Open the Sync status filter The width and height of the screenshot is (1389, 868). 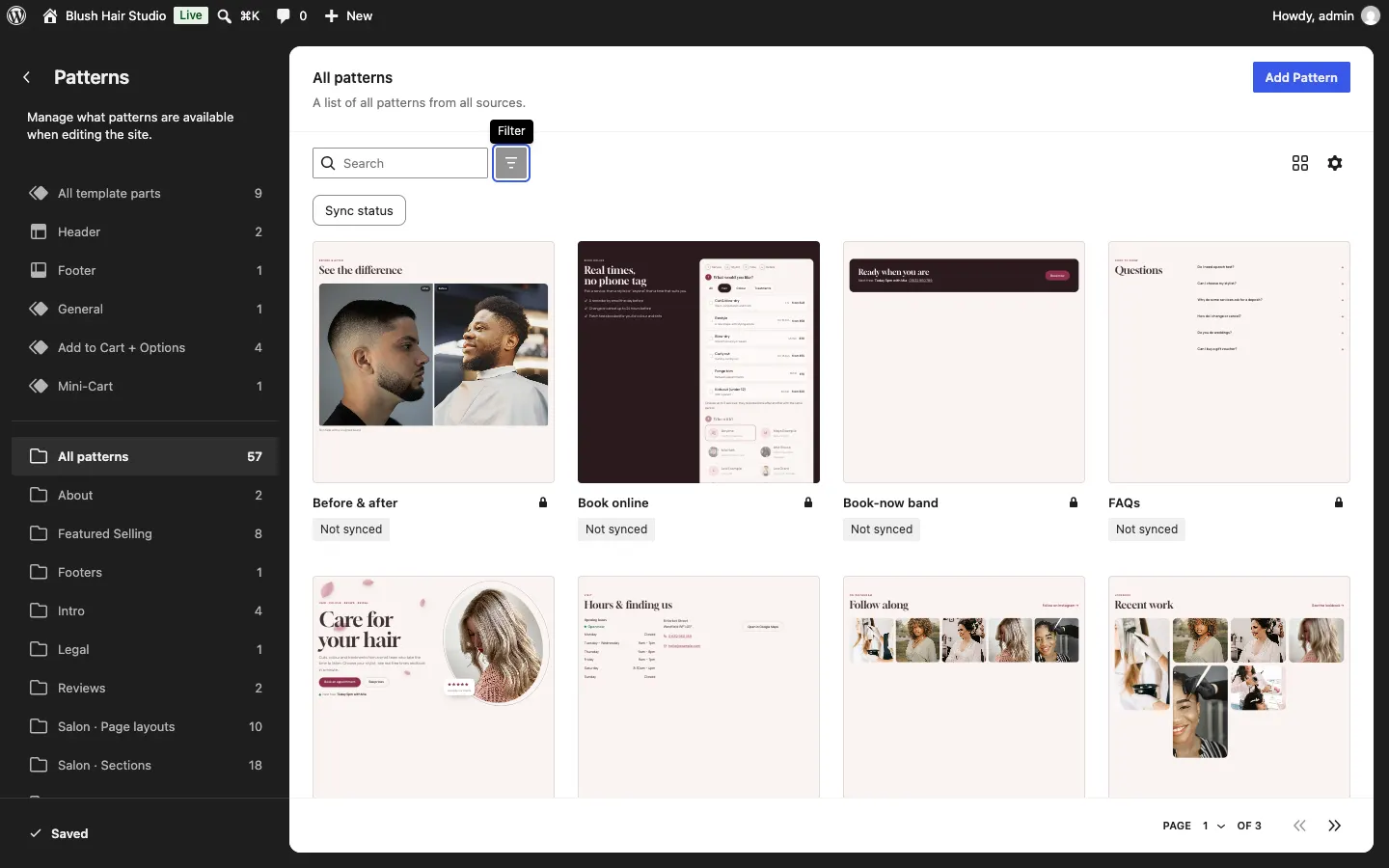click(x=359, y=210)
